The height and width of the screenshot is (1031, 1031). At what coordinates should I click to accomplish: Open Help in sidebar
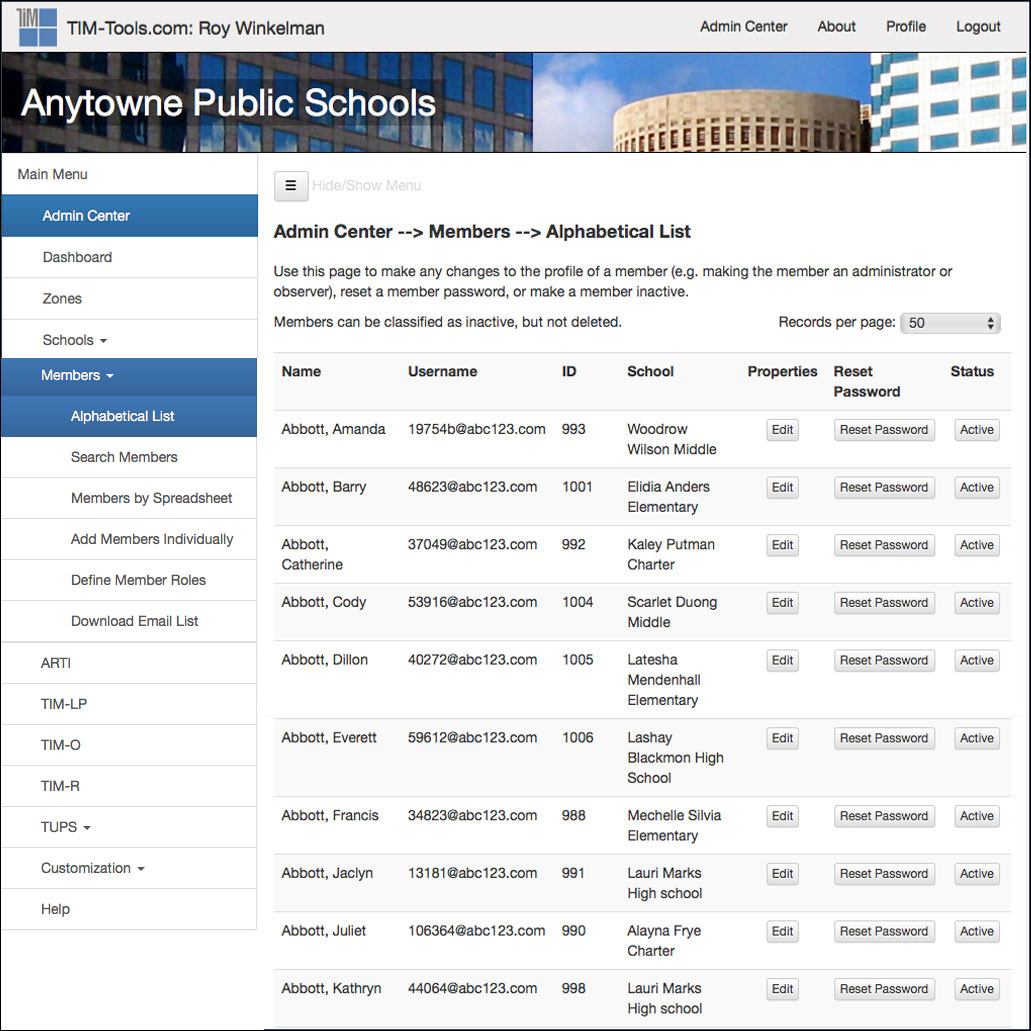130,909
